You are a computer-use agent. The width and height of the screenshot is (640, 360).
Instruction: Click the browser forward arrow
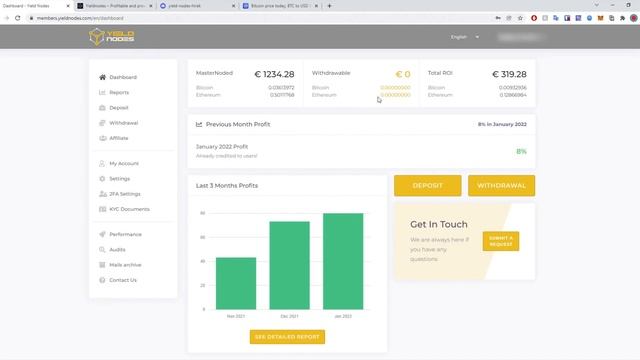[7, 18]
